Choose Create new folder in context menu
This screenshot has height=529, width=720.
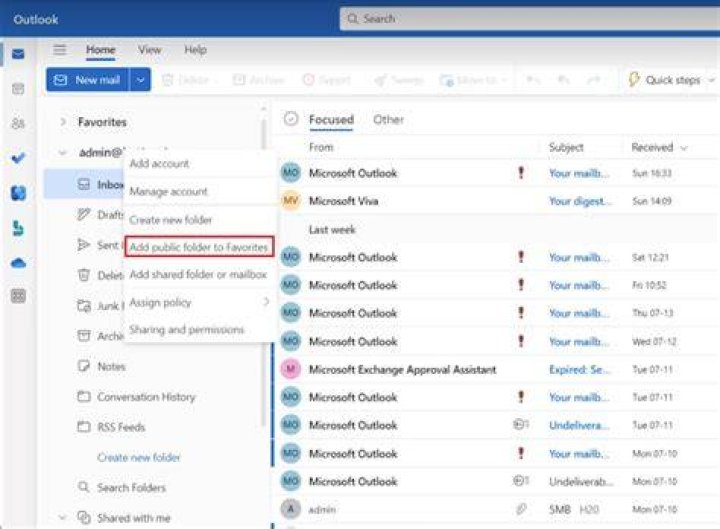(171, 219)
